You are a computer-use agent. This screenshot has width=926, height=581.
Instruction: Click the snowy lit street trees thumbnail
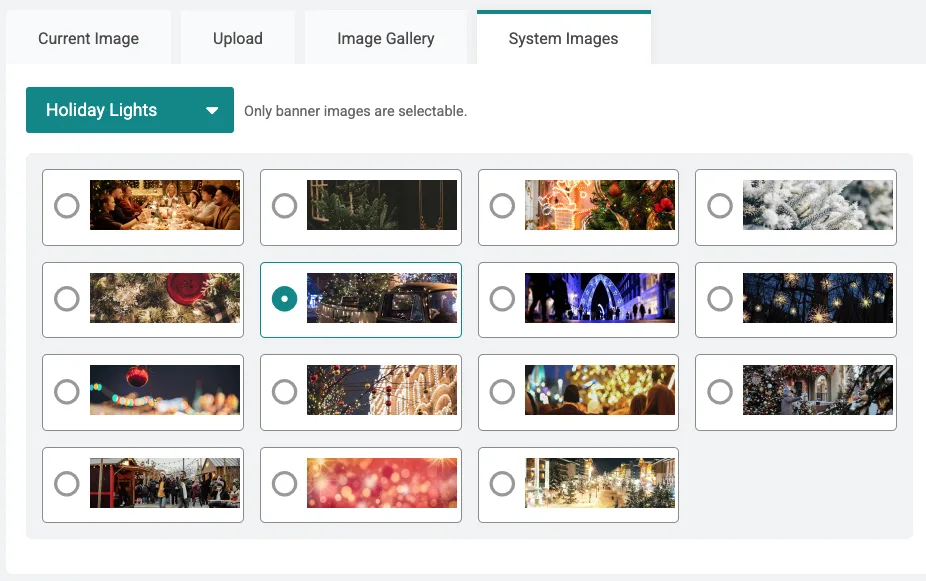tap(600, 483)
